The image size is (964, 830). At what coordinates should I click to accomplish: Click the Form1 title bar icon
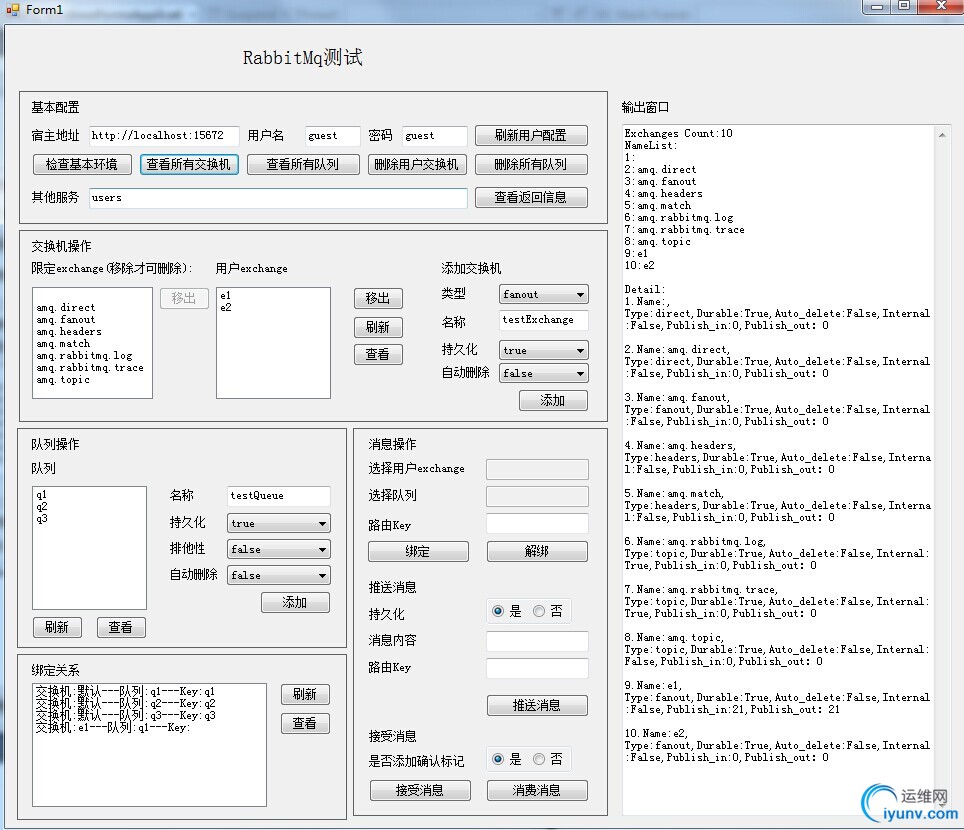[12, 9]
